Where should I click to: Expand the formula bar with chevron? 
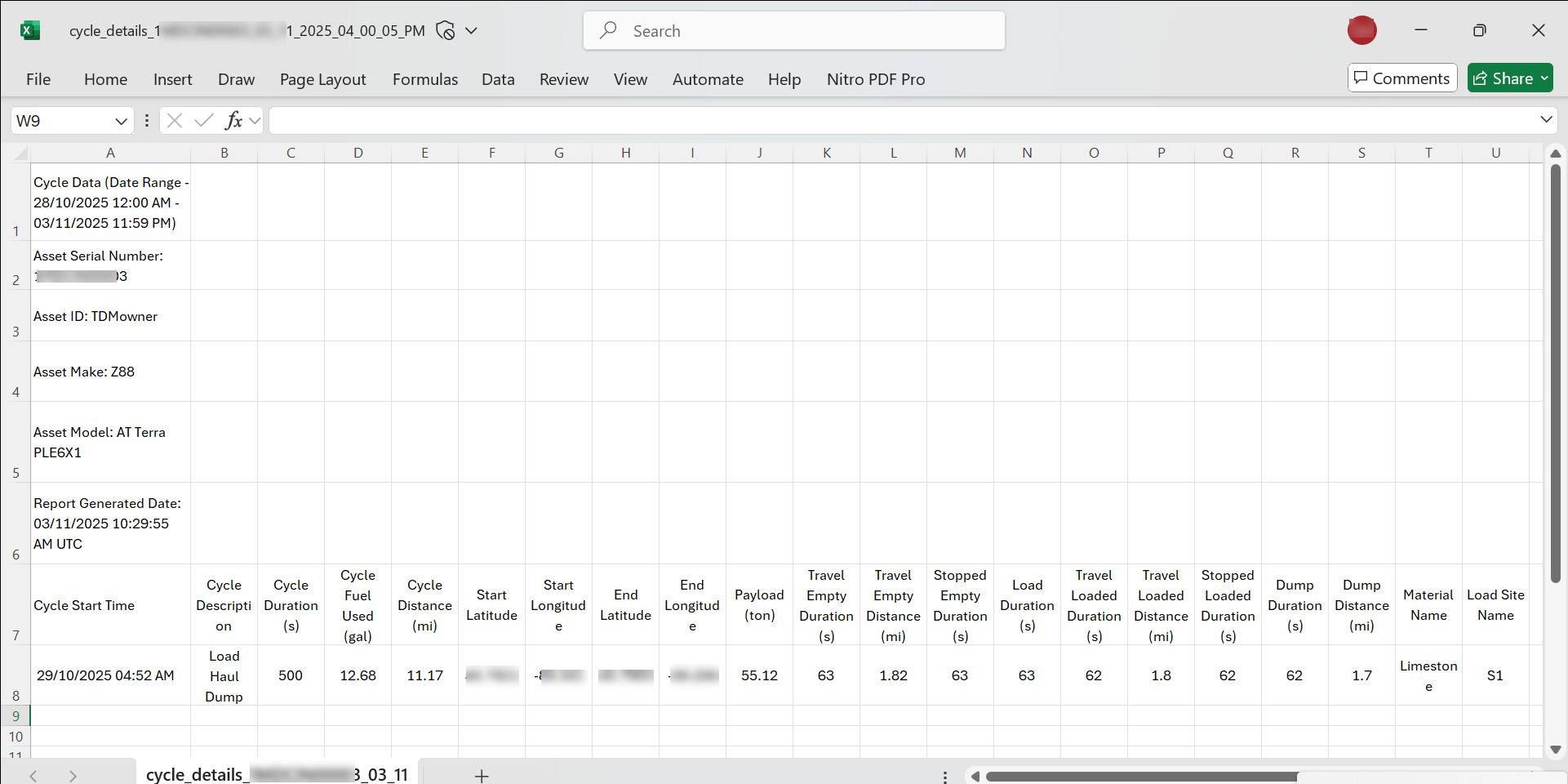tap(1545, 120)
